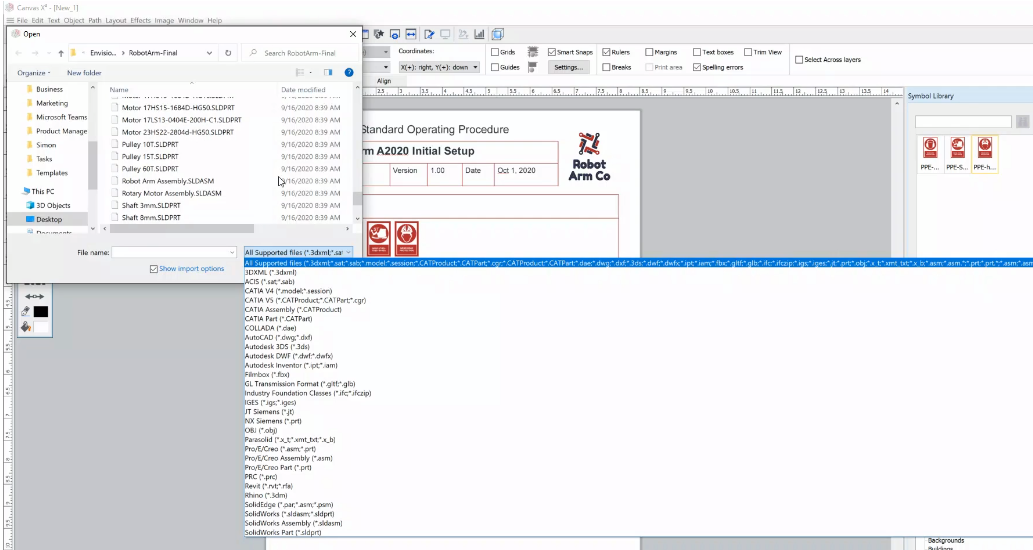1033x550 pixels.
Task: Open the Coordinates direction dropdown
Action: click(475, 67)
